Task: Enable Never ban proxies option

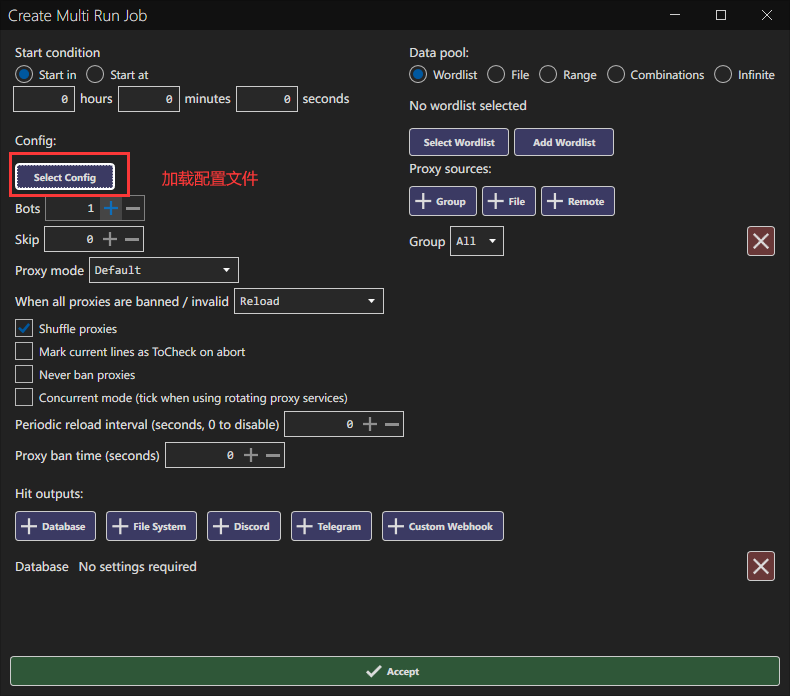Action: pyautogui.click(x=24, y=374)
